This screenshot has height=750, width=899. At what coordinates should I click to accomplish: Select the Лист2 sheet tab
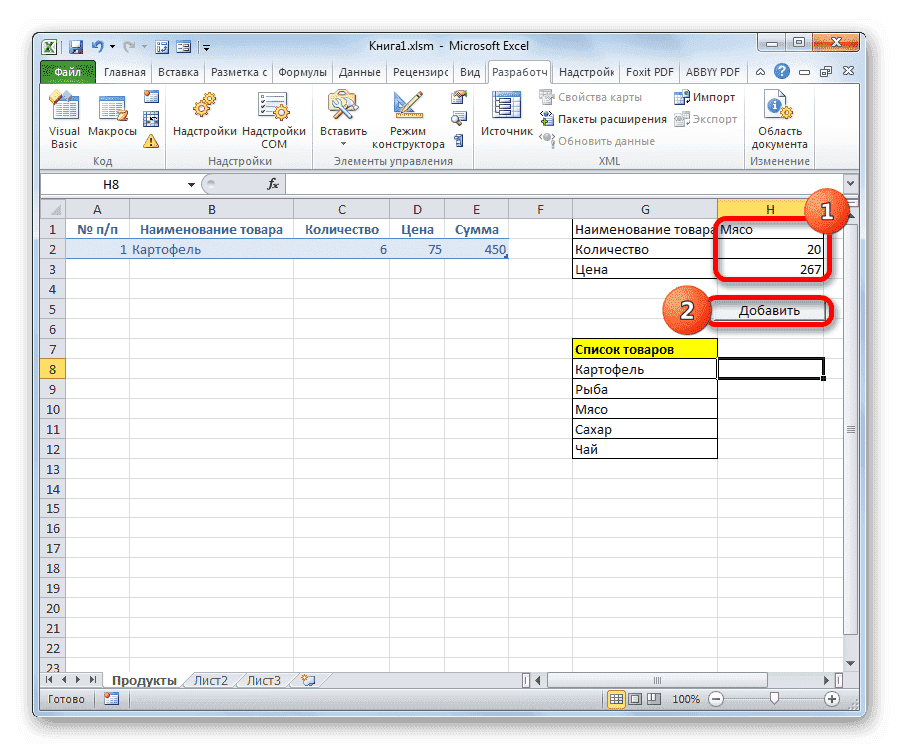coord(209,679)
